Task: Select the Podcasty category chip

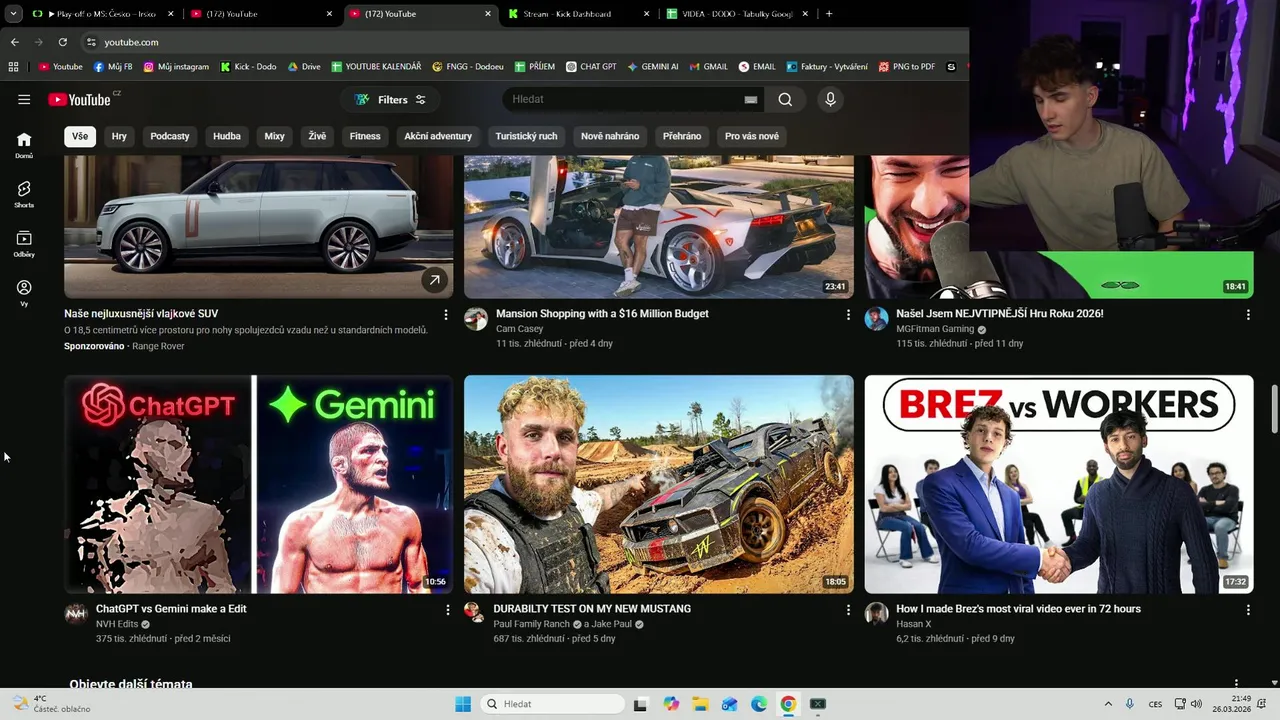Action: pos(170,136)
